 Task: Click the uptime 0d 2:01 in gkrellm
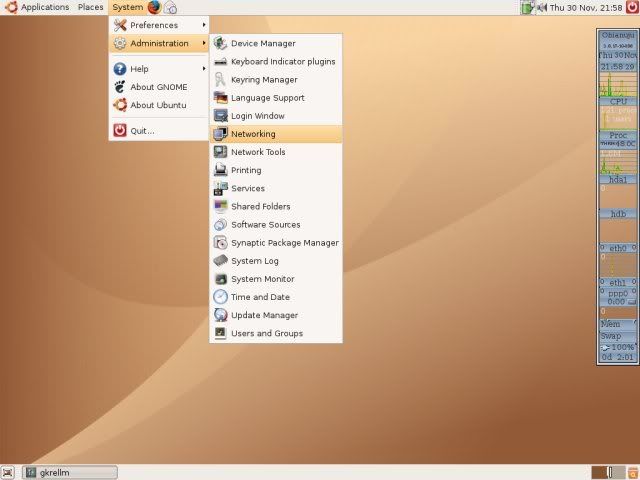coord(618,357)
